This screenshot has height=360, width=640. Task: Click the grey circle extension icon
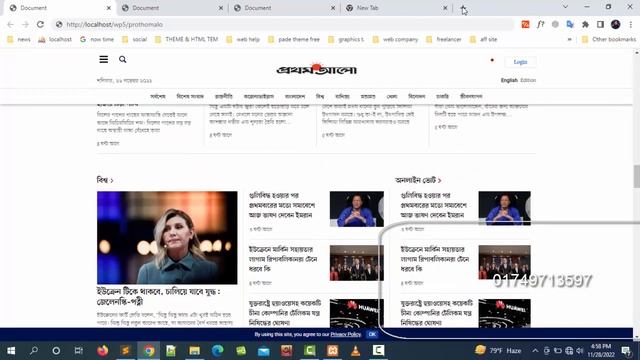(x=555, y=24)
